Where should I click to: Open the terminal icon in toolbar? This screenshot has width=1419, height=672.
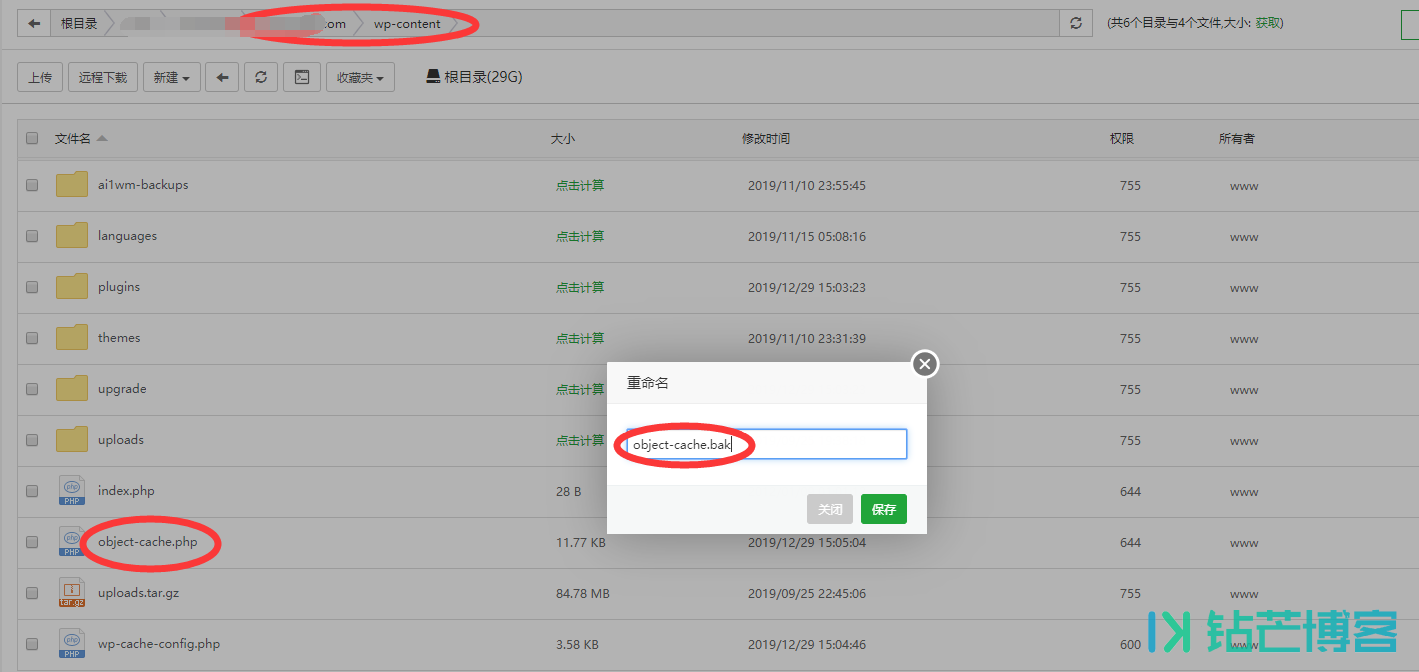tap(301, 77)
